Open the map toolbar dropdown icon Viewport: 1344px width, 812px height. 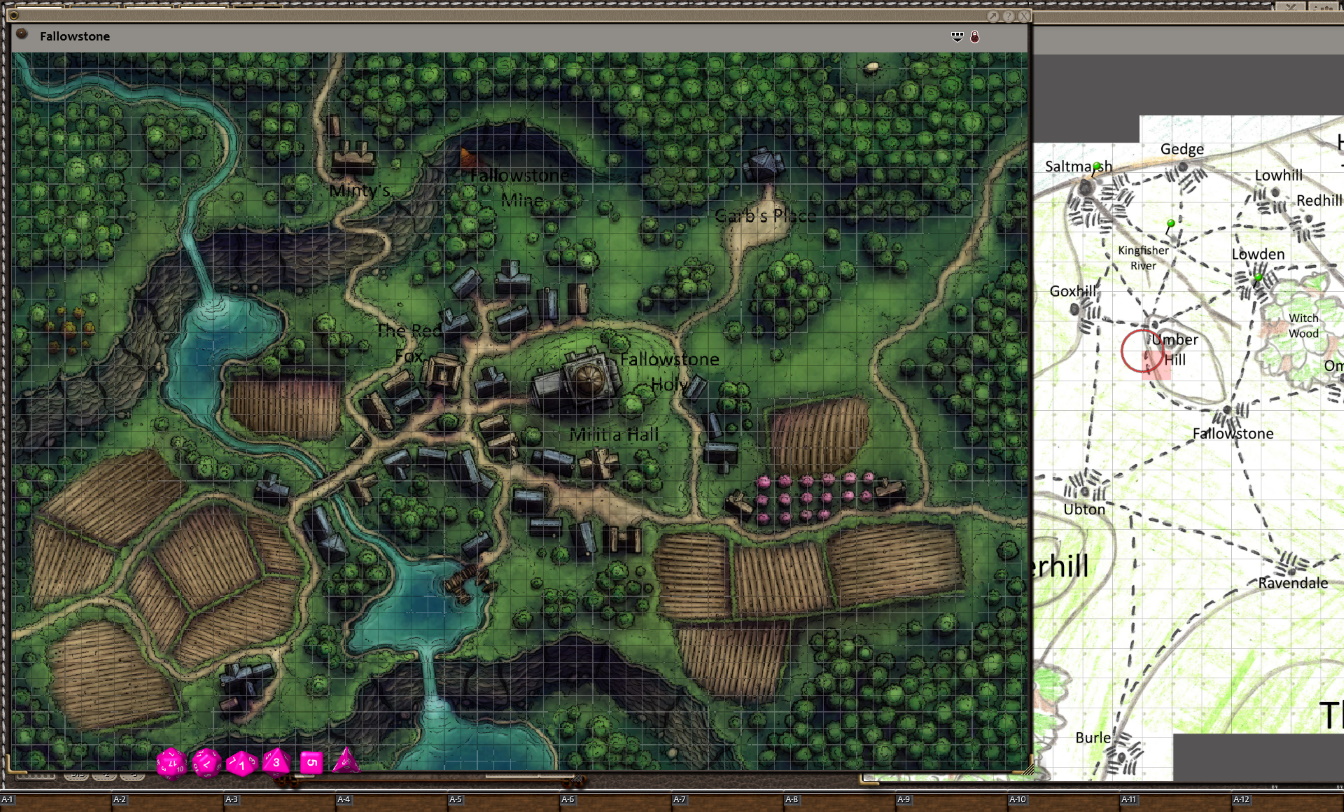coord(957,37)
